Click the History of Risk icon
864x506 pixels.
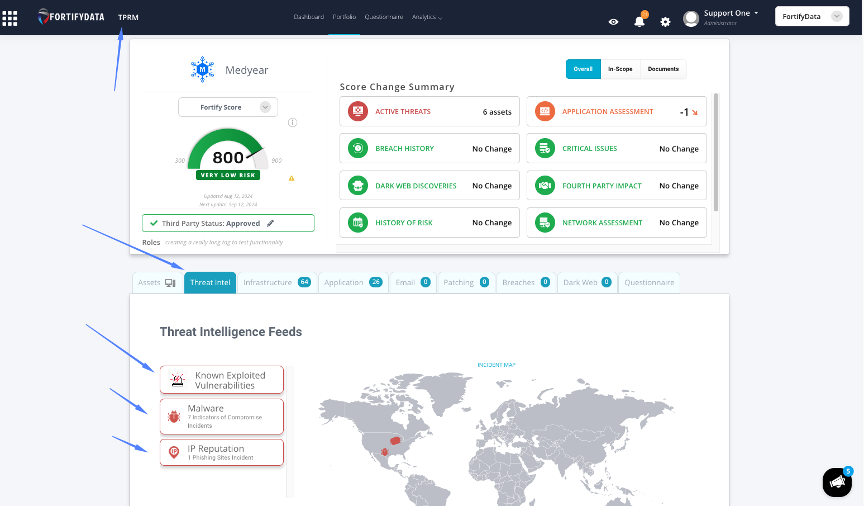click(358, 223)
